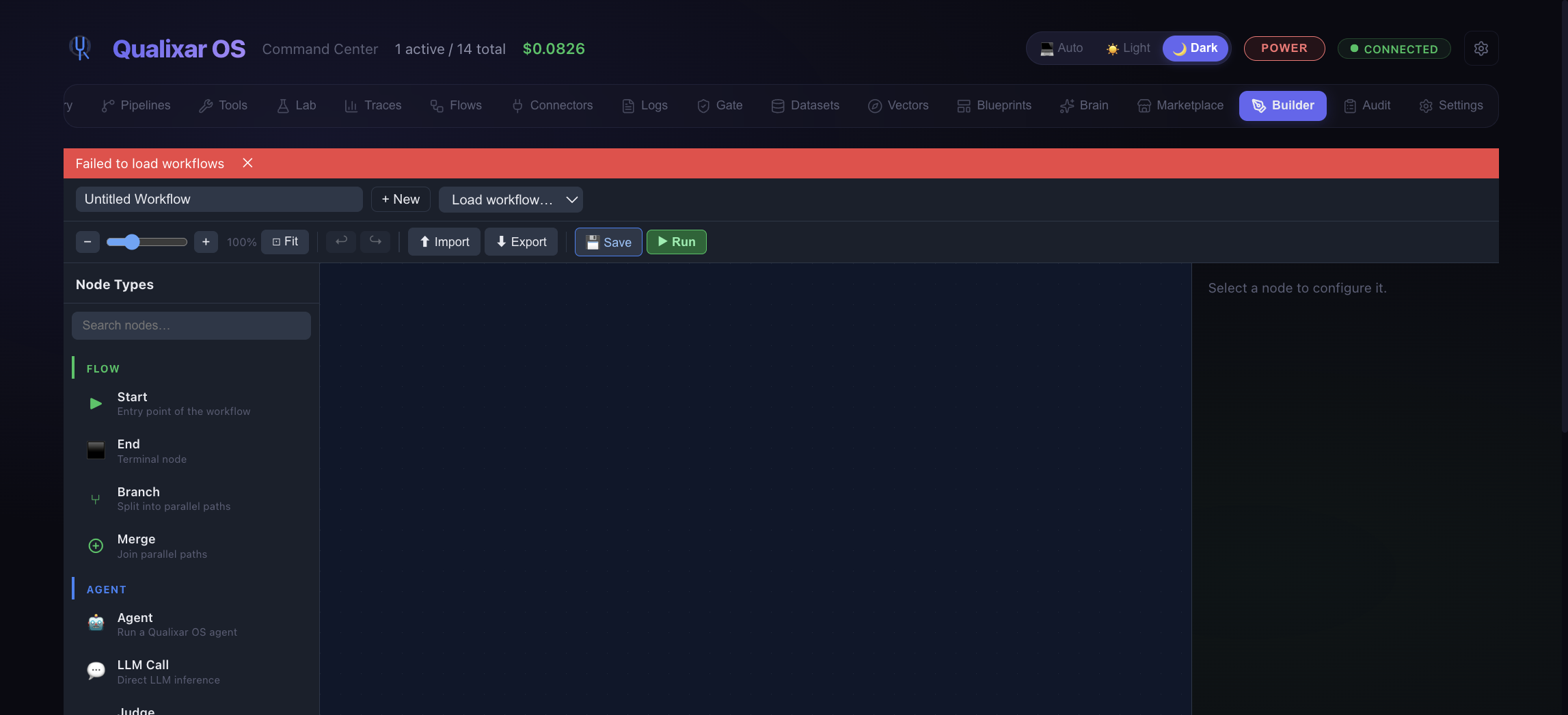Click the Connectors plug icon
The width and height of the screenshot is (1568, 715).
[x=516, y=105]
